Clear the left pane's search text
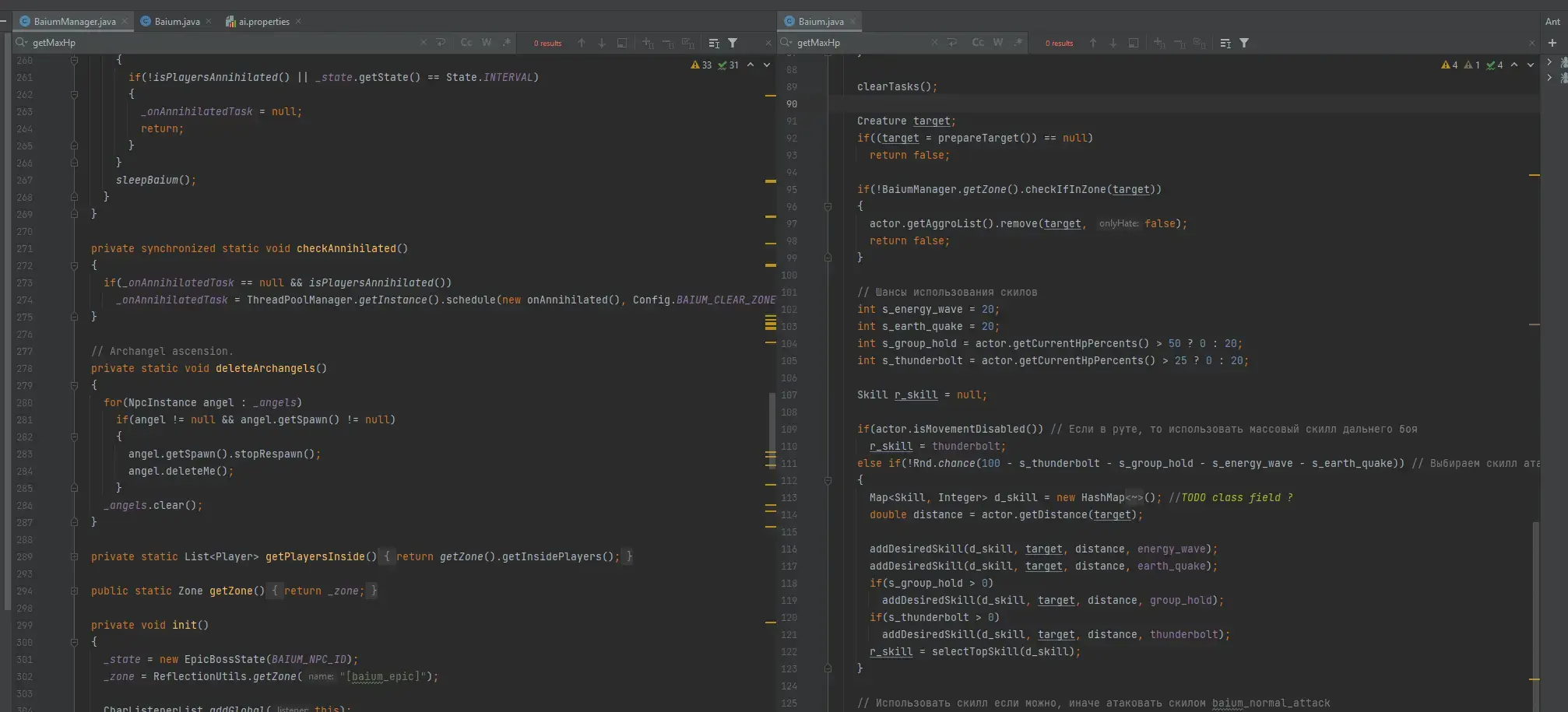Screen dimensions: 1568x712 pyautogui.click(x=424, y=43)
